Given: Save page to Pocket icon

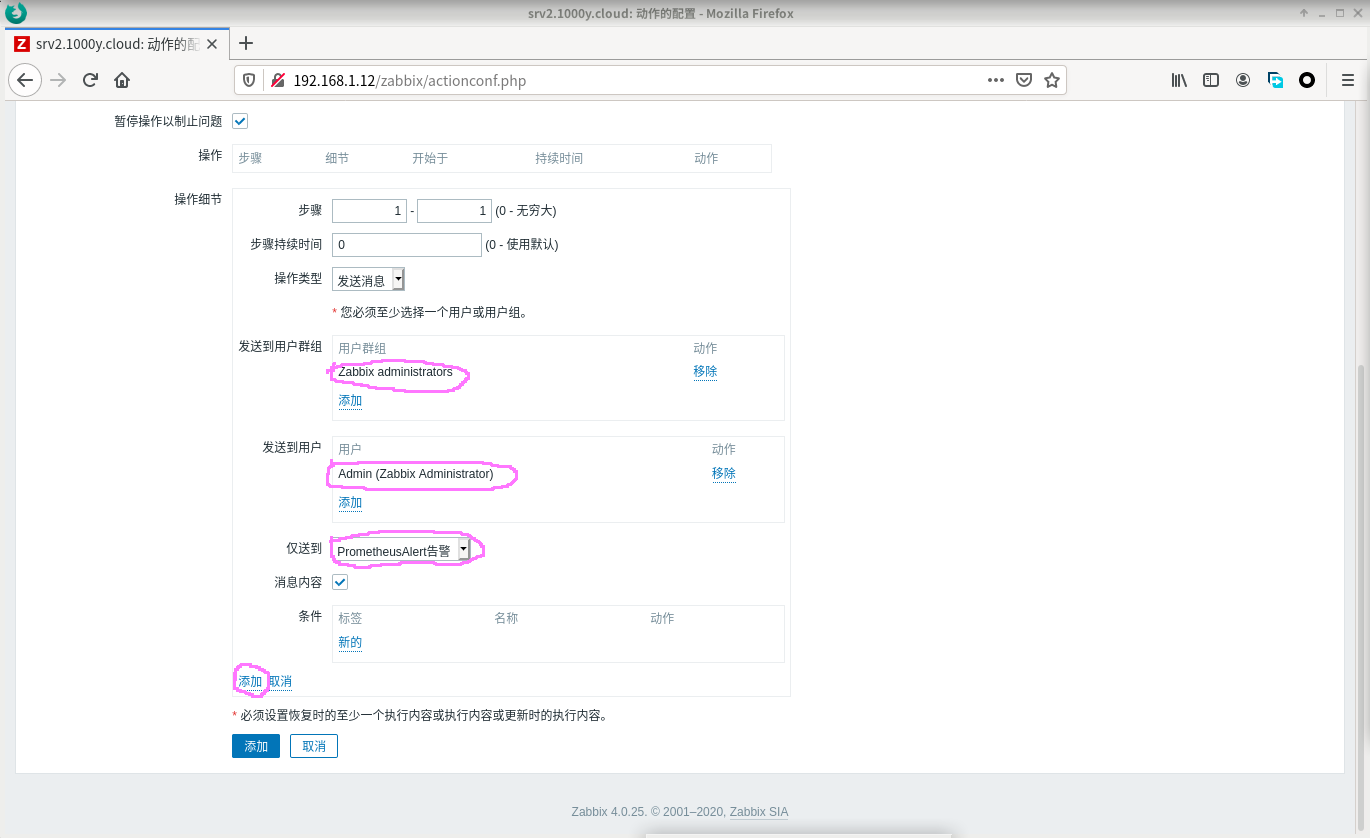Looking at the screenshot, I should click(1024, 80).
